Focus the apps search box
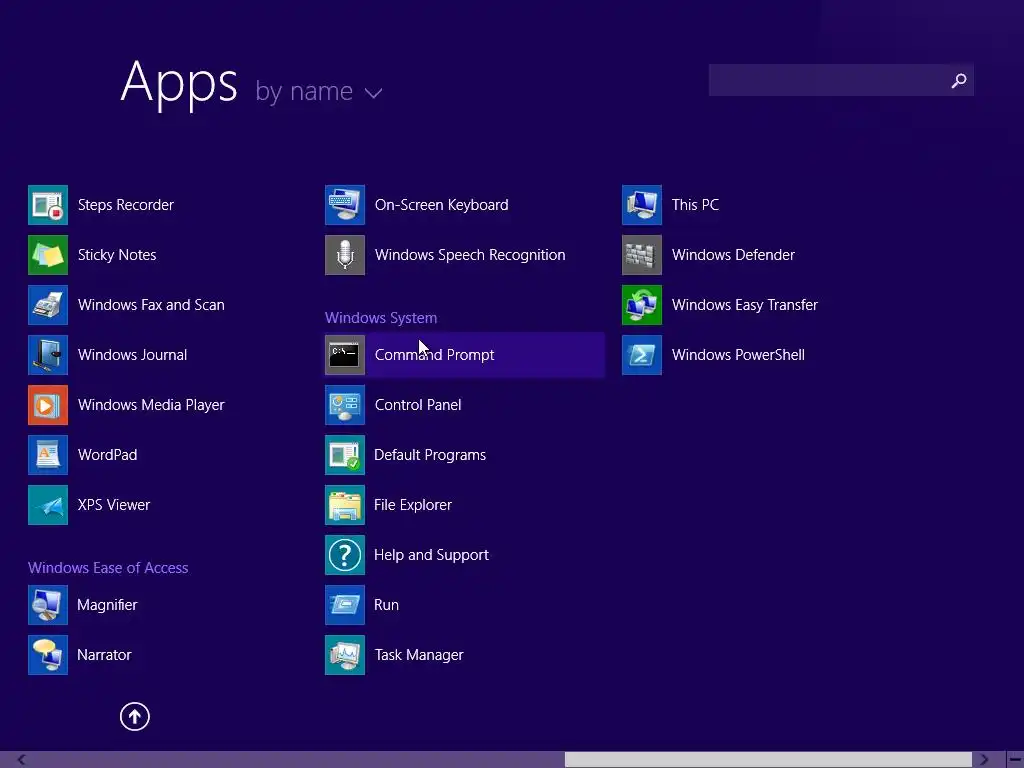The image size is (1024, 768). pyautogui.click(x=841, y=80)
